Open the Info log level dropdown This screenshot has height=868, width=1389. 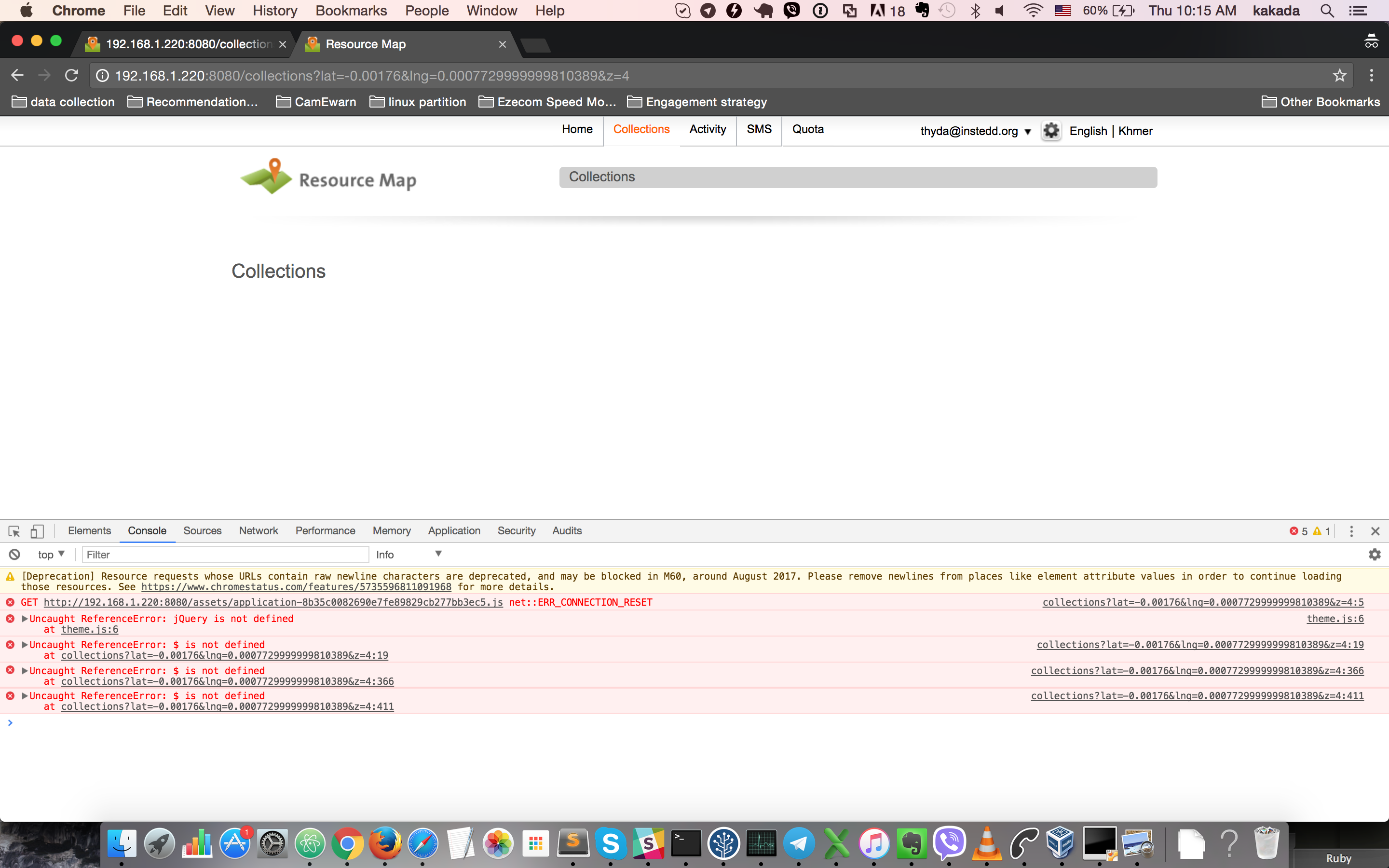click(409, 554)
